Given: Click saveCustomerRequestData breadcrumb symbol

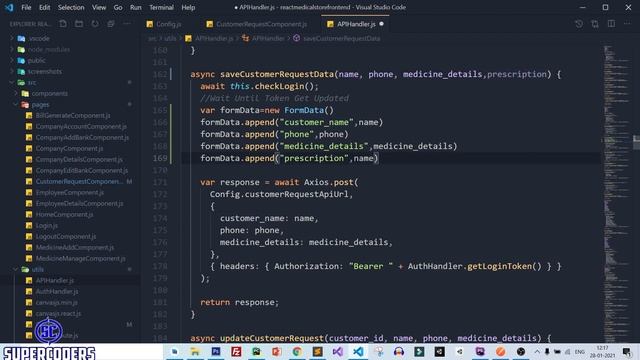Looking at the screenshot, I should 341,38.
